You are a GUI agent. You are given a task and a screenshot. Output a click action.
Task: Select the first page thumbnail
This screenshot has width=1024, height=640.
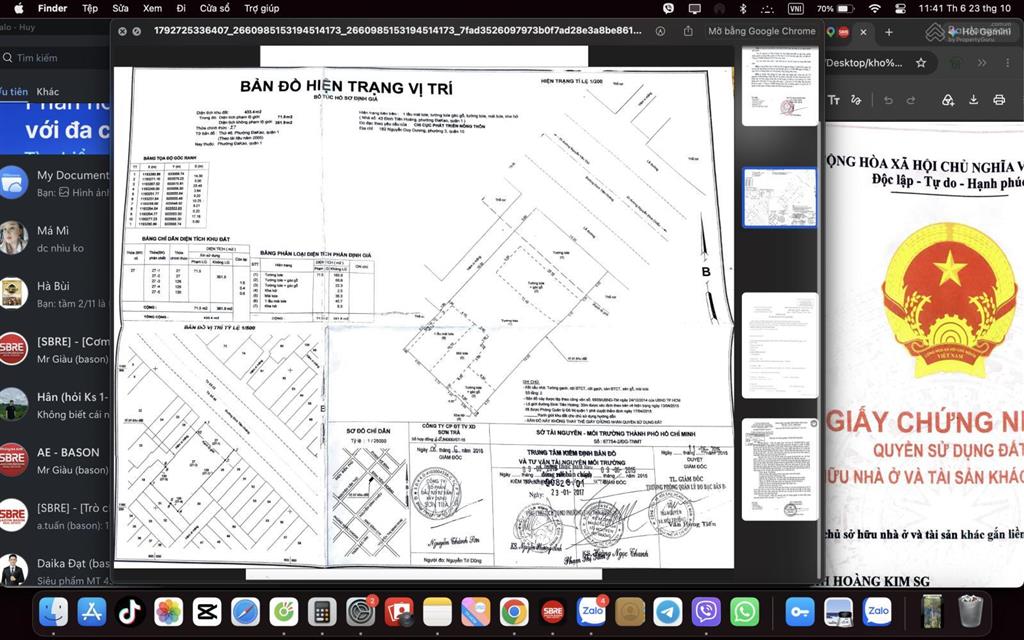[780, 86]
